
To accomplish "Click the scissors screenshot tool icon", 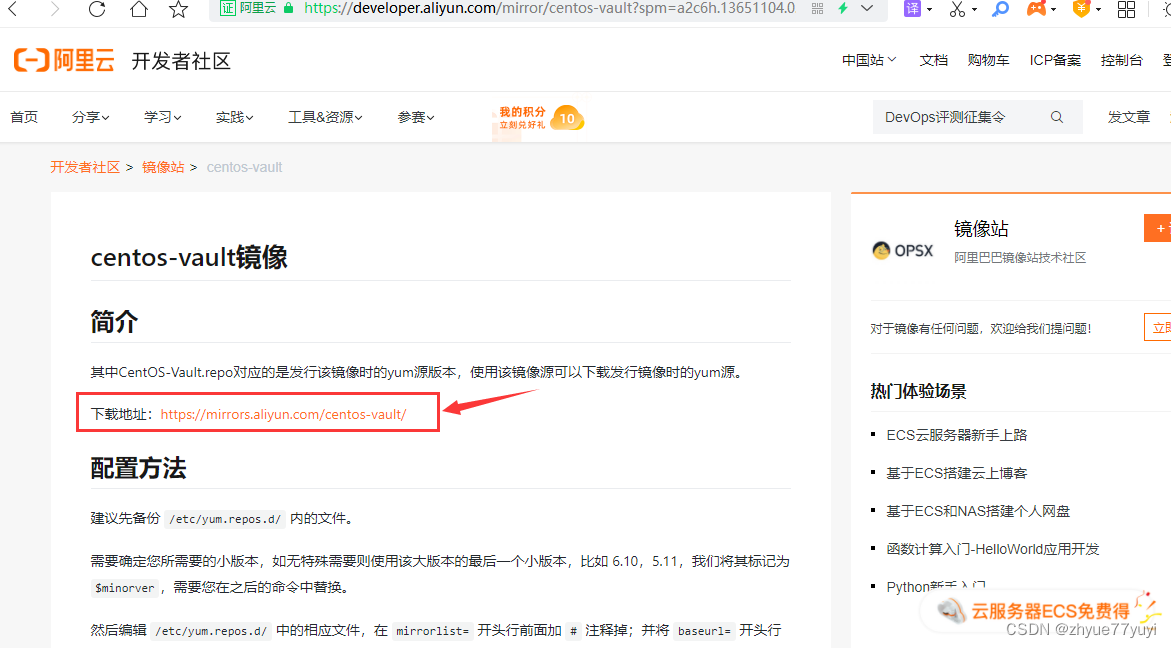I will (x=957, y=9).
